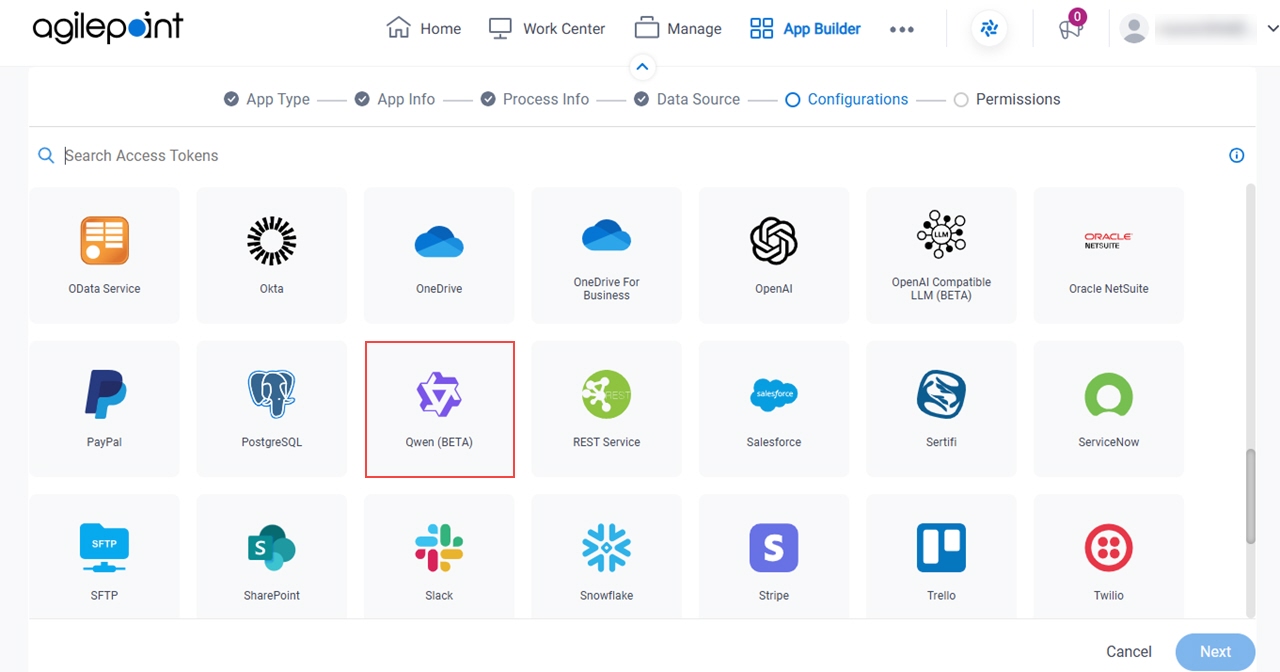Choose the Snowflake access token

(x=607, y=556)
